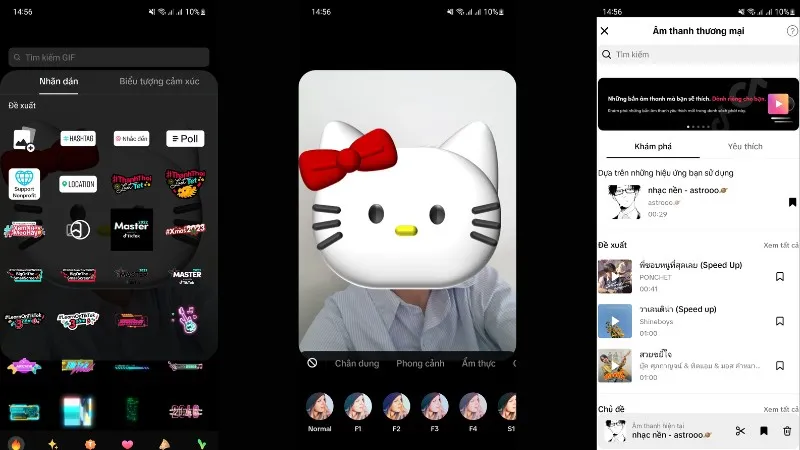Bookmark the PONCHET Speed Up track

(780, 276)
